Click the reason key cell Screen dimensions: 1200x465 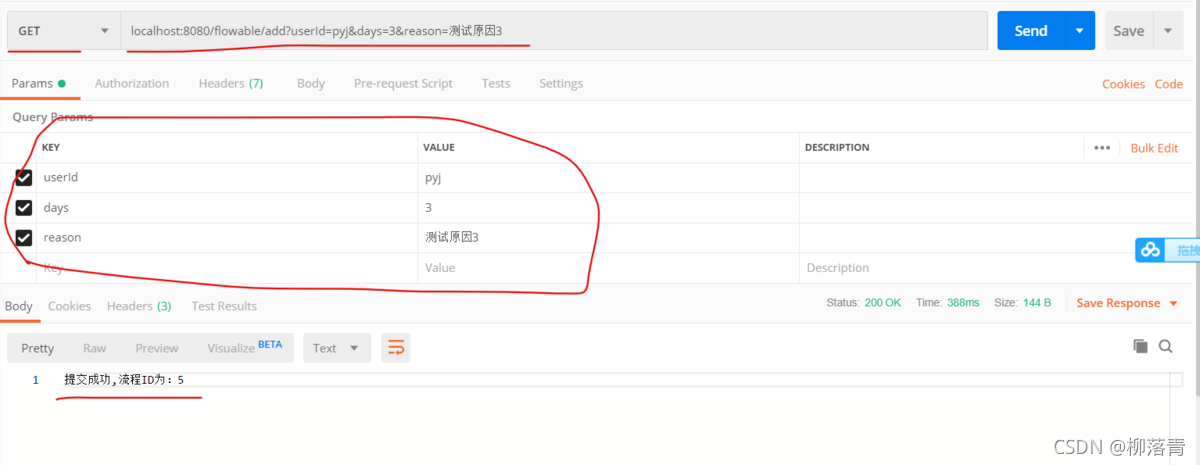[x=227, y=238]
